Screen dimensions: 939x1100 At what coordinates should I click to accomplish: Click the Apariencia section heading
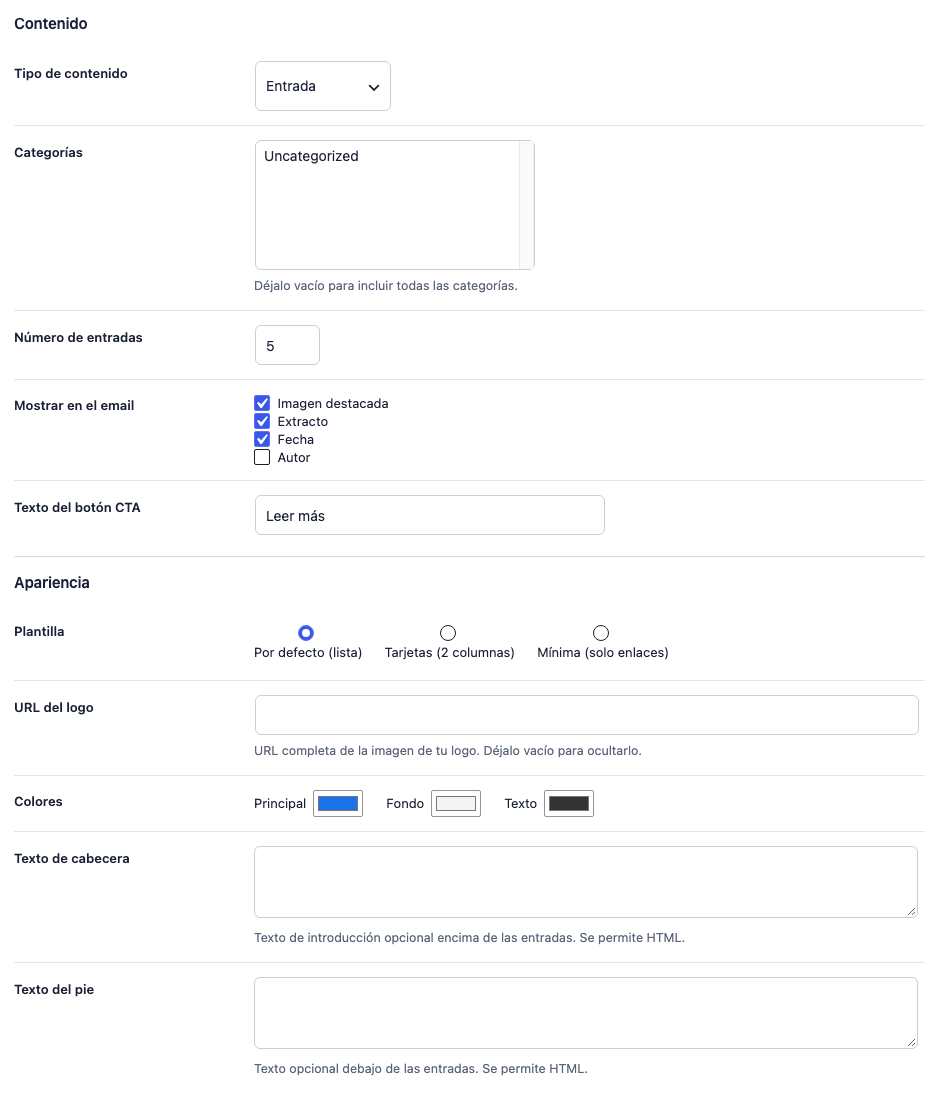tap(52, 583)
